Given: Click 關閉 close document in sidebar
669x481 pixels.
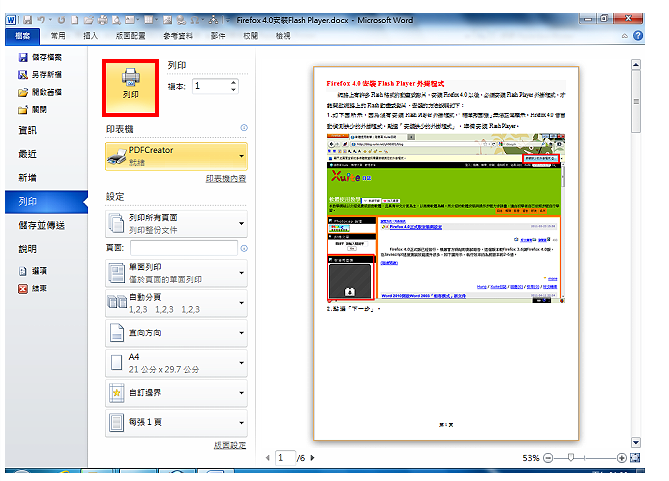Looking at the screenshot, I should coord(32,110).
